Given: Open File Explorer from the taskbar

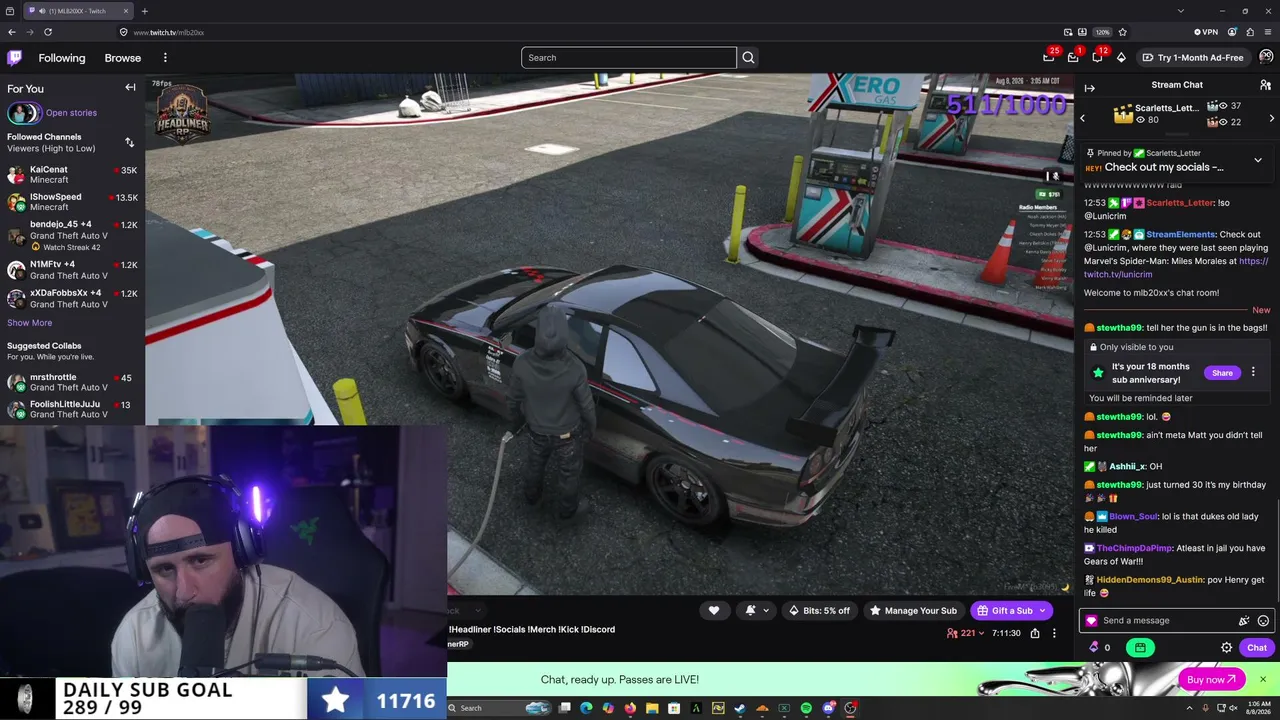Looking at the screenshot, I should point(652,708).
